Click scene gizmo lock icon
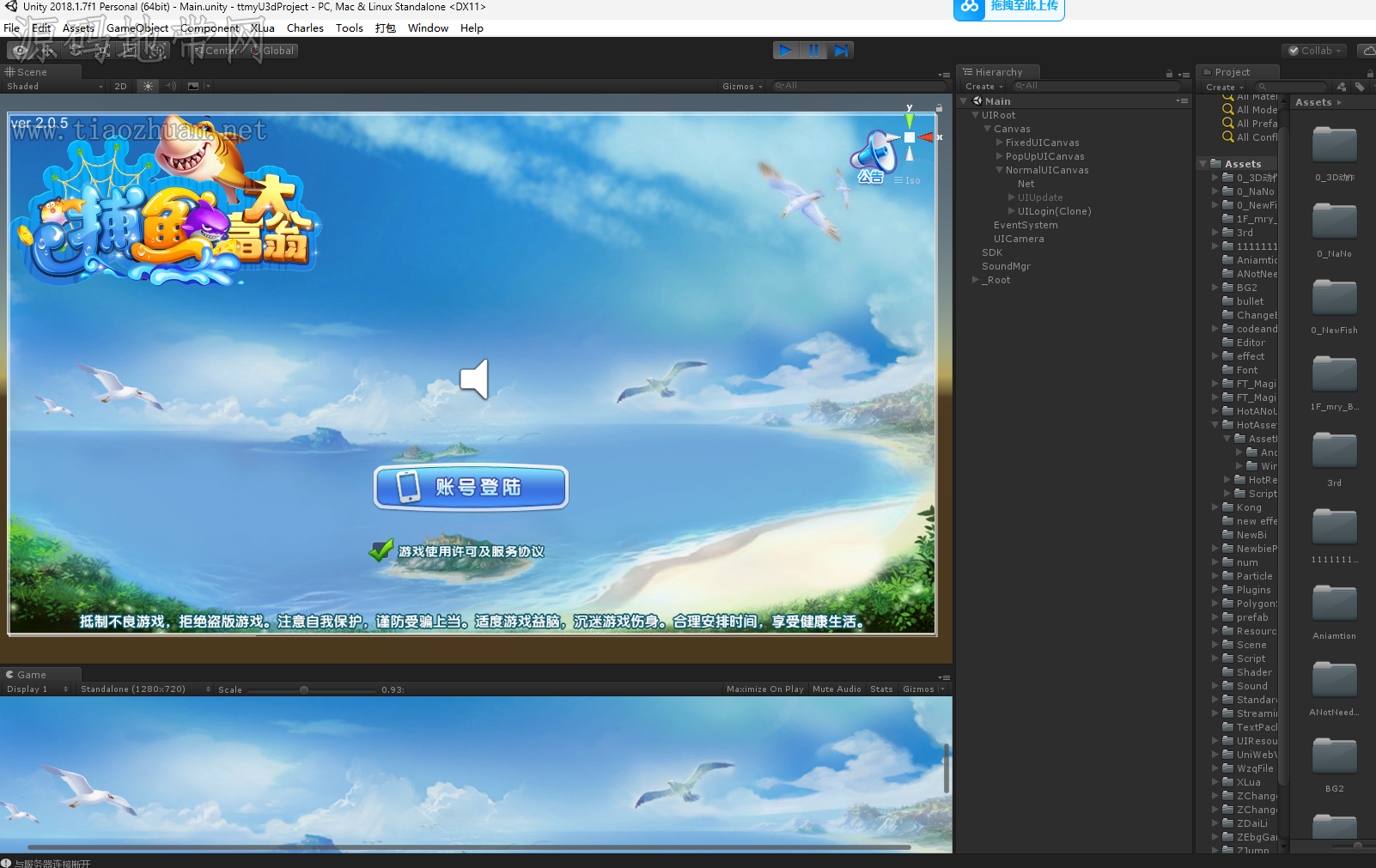This screenshot has height=868, width=1376. coord(939,108)
